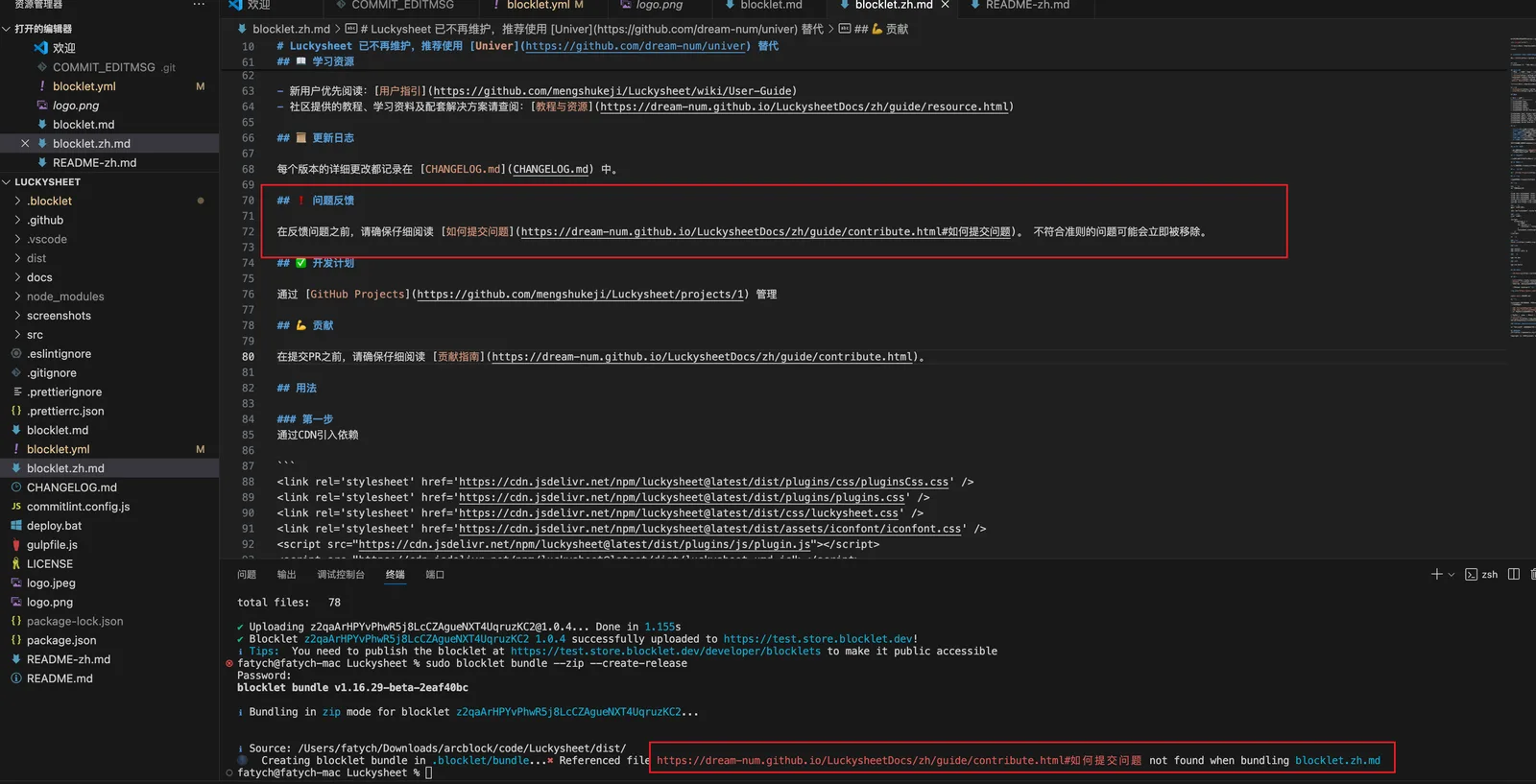Expand the .vscode folder
The width and height of the screenshot is (1536, 784).
(x=17, y=239)
